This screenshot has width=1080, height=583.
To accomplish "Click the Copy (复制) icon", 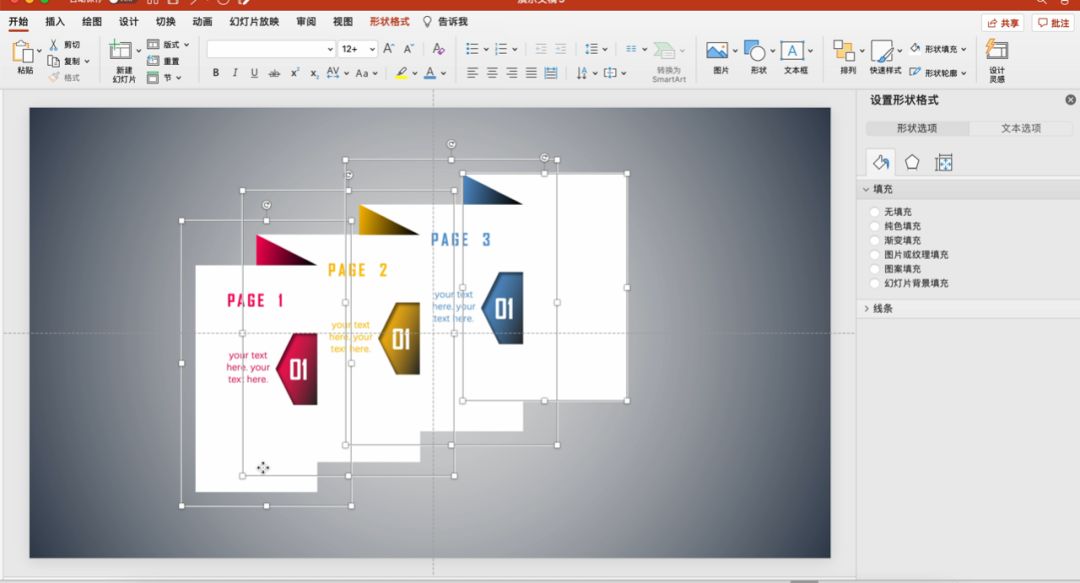I will point(53,61).
